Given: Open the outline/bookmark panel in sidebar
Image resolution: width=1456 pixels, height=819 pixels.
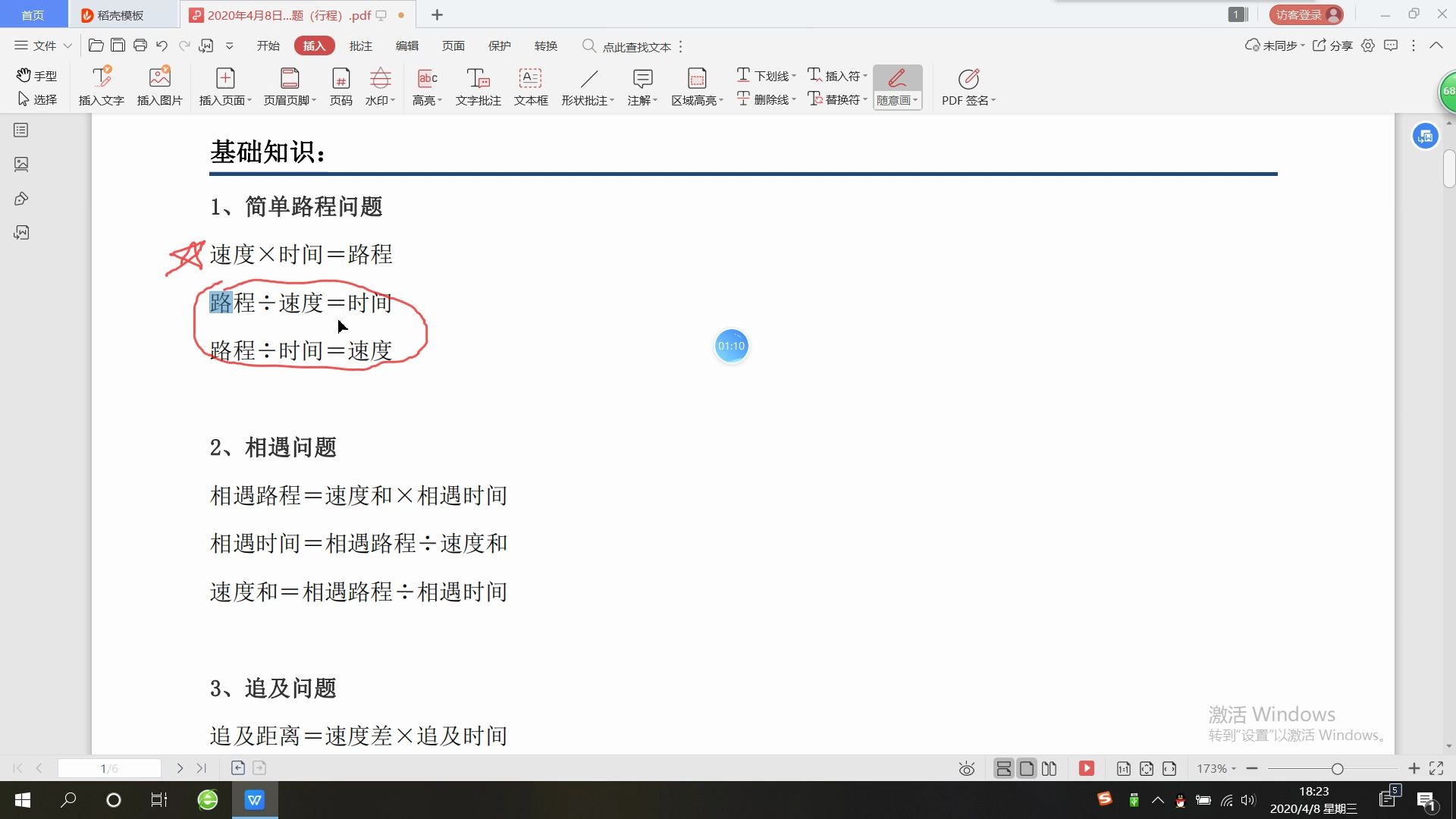Looking at the screenshot, I should click(x=21, y=130).
